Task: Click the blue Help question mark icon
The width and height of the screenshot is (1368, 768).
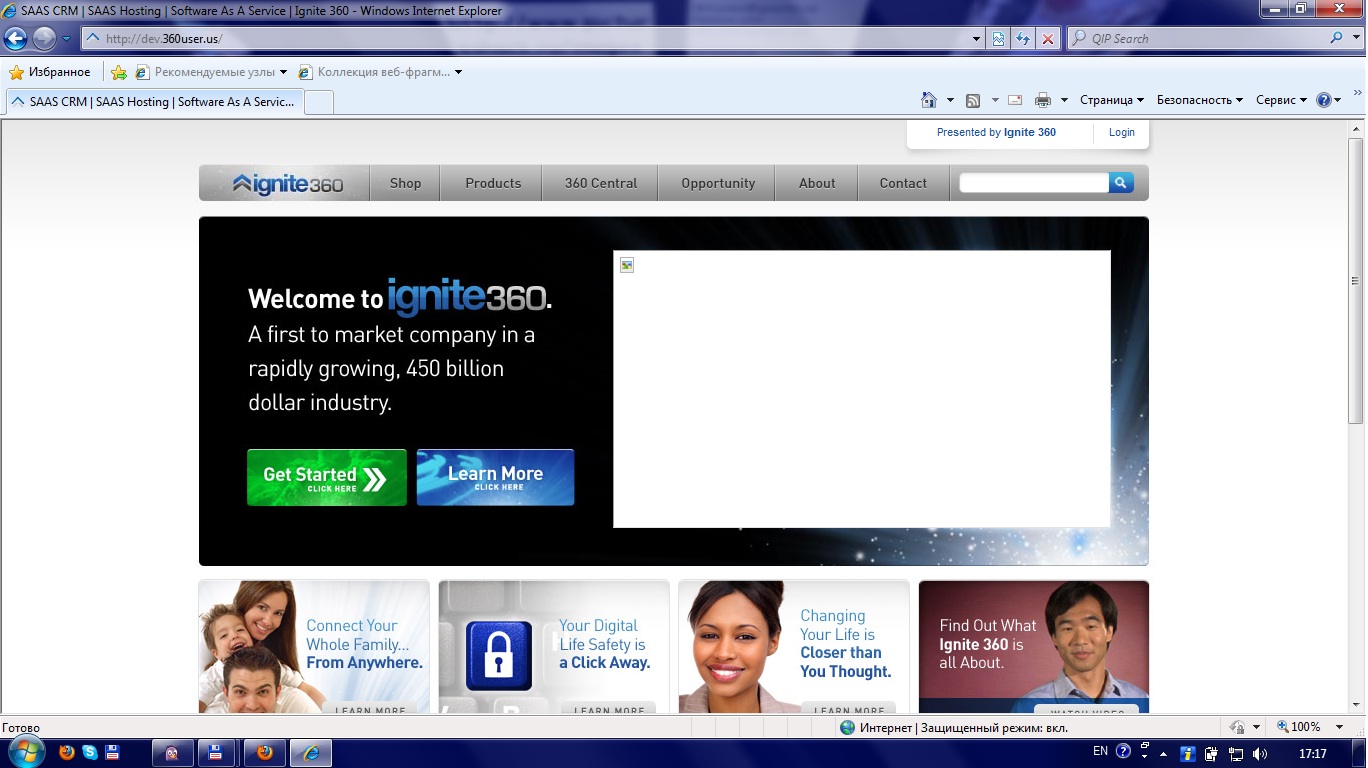Action: [1324, 100]
